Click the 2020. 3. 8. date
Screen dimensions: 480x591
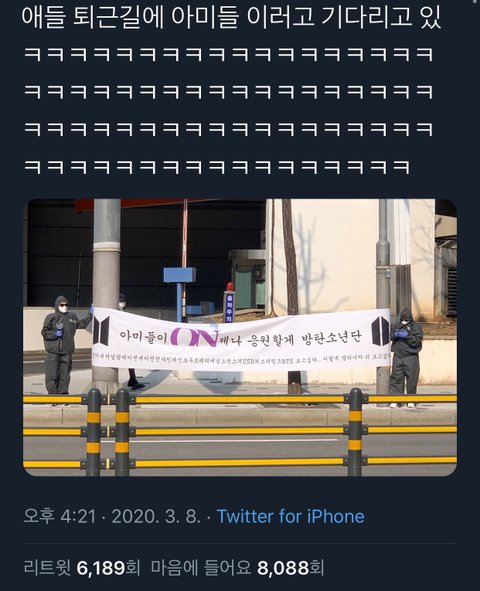click(156, 516)
